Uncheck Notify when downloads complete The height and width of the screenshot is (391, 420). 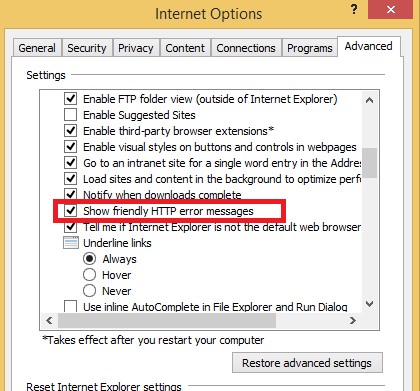coord(70,194)
